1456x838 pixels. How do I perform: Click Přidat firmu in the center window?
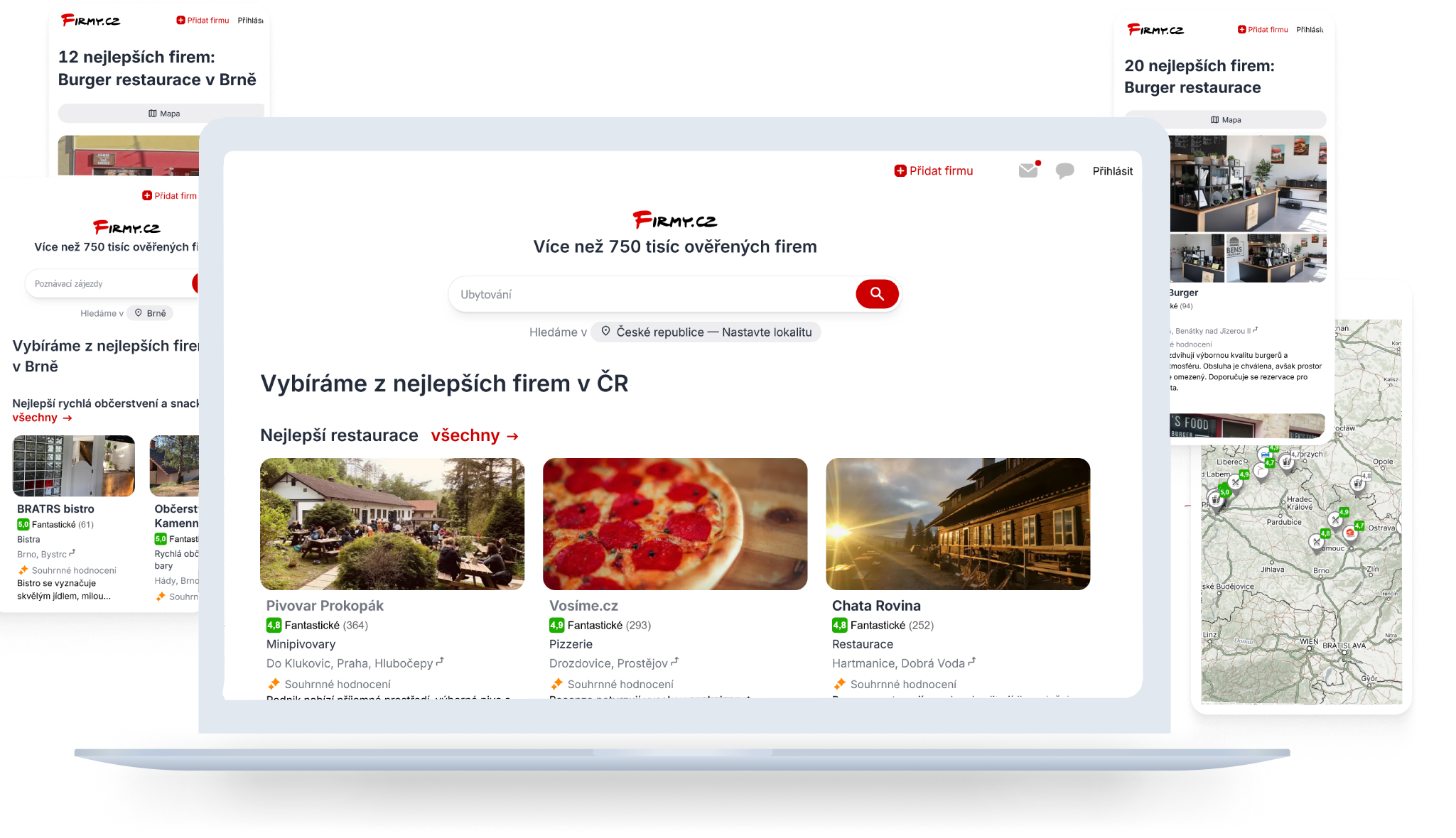(x=934, y=170)
